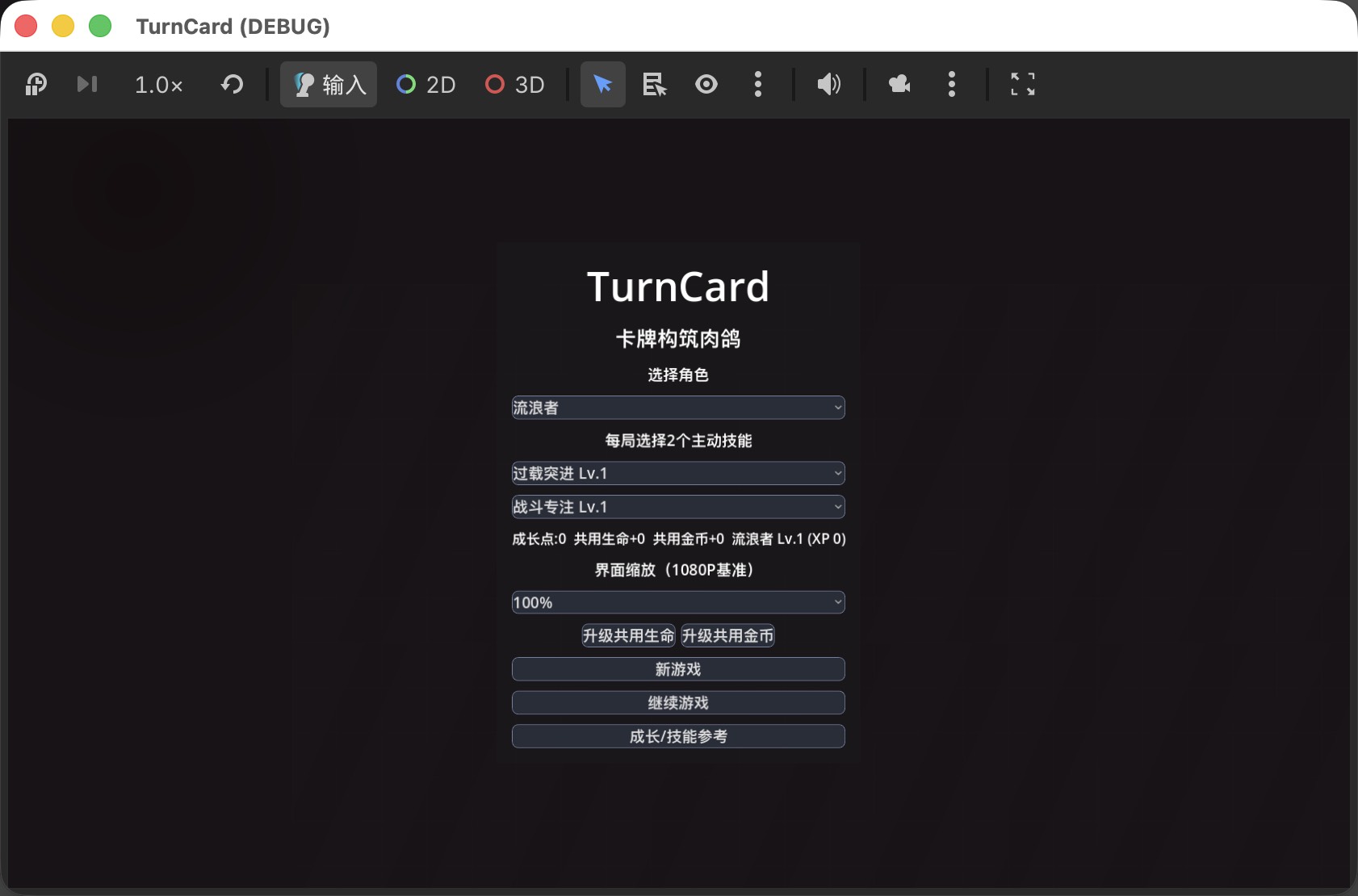Advance one frame with the next-frame icon
This screenshot has width=1358, height=896.
coord(87,84)
